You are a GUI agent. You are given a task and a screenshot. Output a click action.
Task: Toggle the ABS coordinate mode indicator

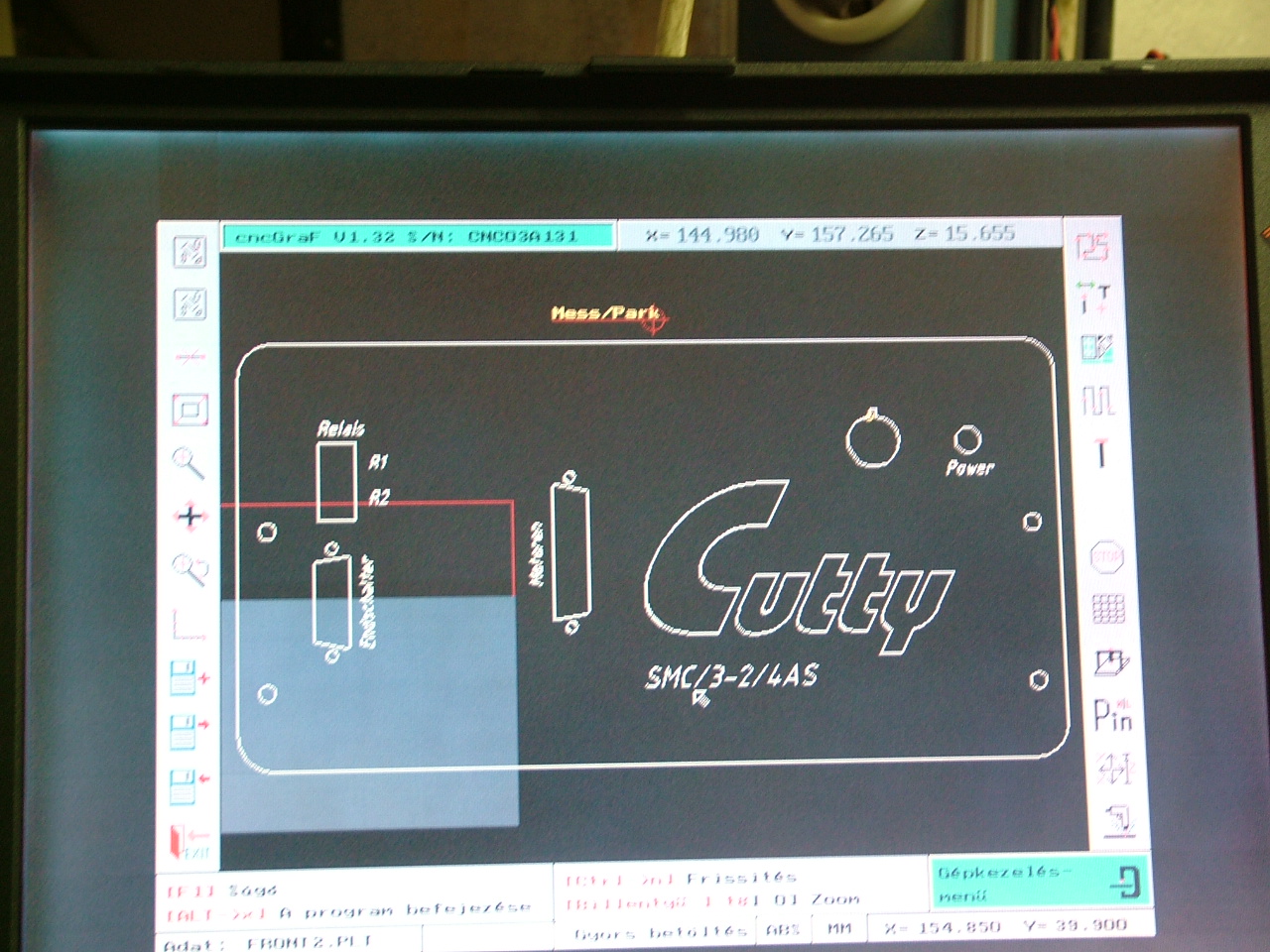pyautogui.click(x=783, y=929)
